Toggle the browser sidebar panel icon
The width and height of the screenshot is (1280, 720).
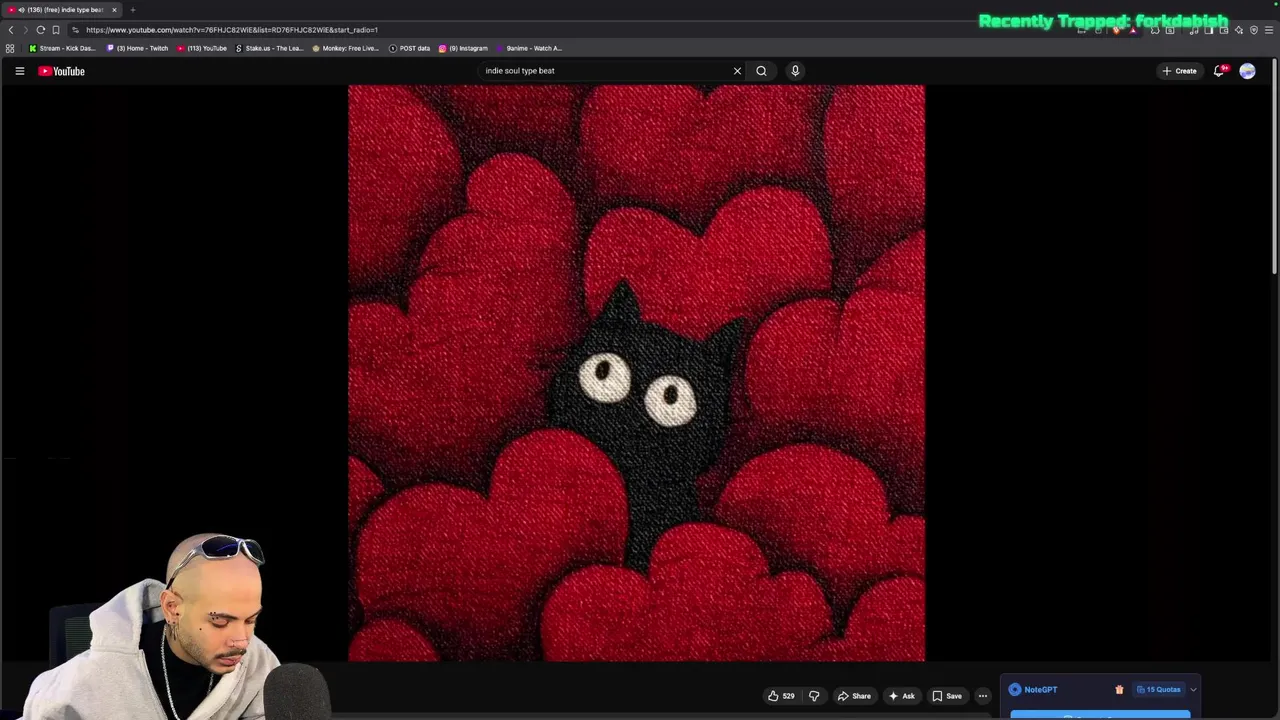(x=1209, y=31)
